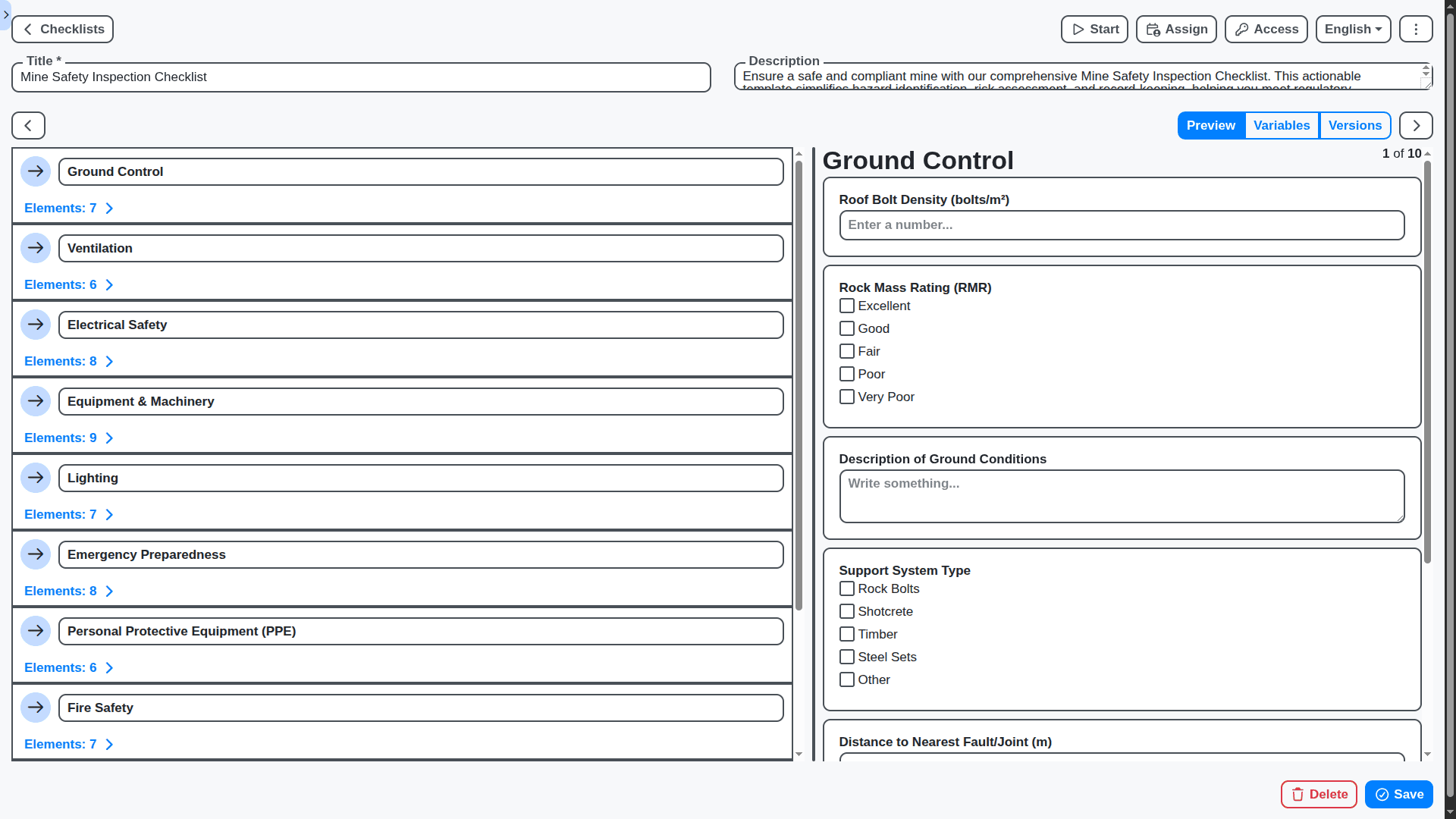
Task: Navigate back using the Checklists button
Action: coord(62,29)
